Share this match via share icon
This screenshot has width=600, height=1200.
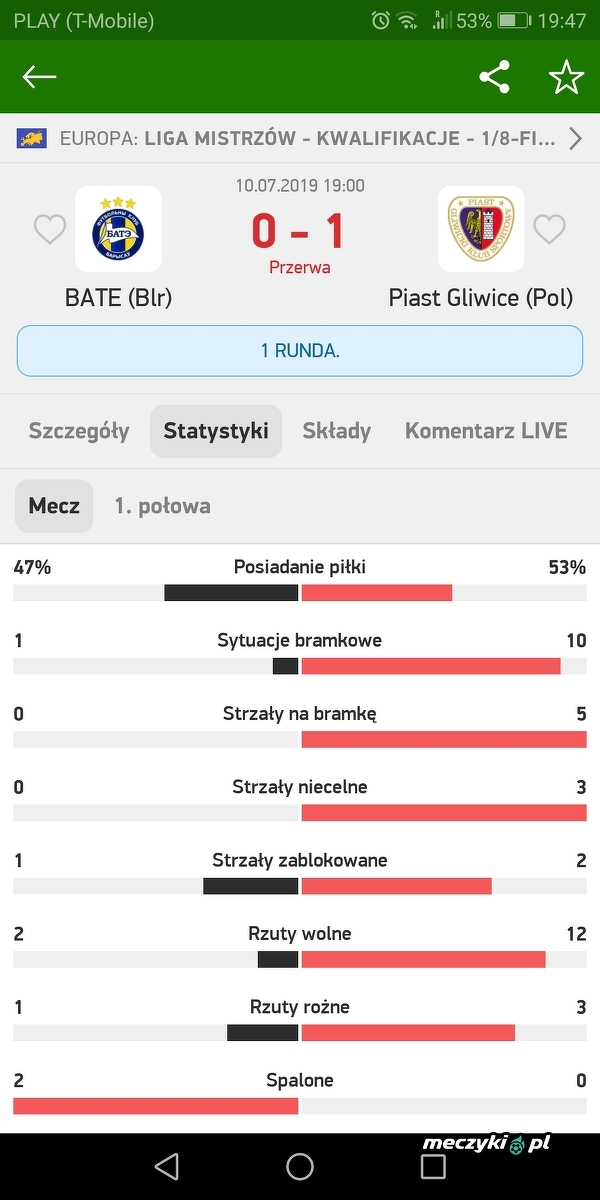click(x=494, y=77)
